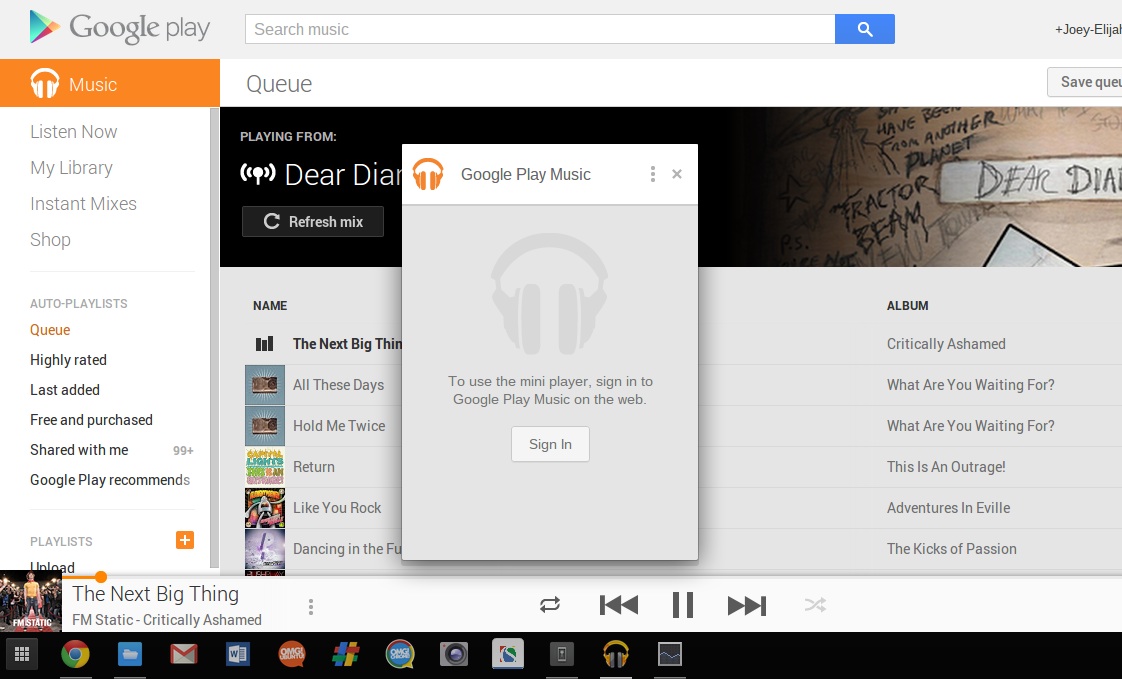Open Listen Now in sidebar

73,132
